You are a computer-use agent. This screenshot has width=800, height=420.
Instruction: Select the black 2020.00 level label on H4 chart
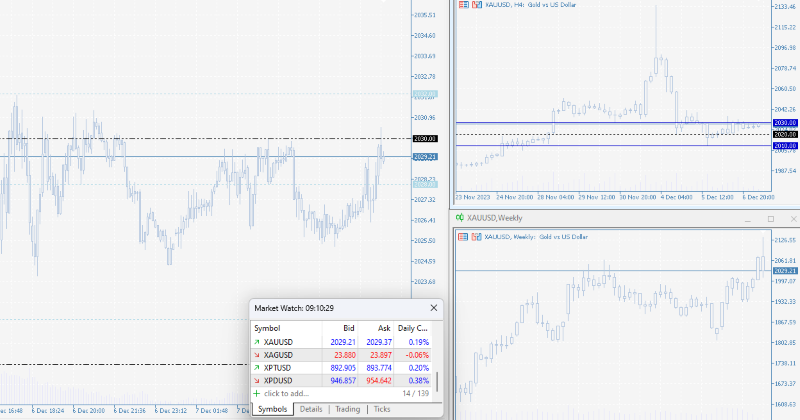[785, 134]
